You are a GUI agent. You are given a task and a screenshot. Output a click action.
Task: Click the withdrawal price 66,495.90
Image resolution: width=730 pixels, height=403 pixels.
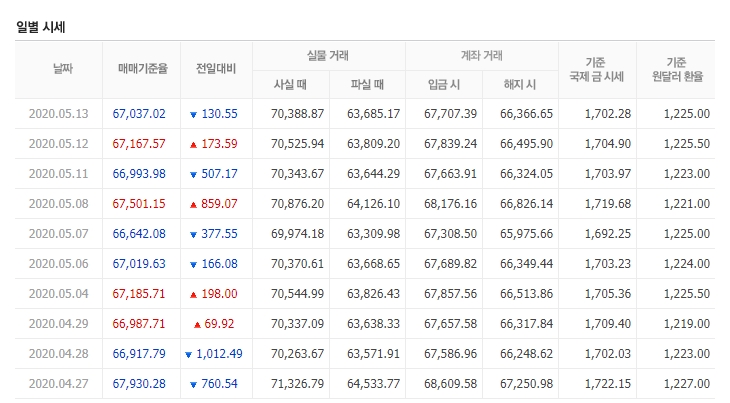[527, 144]
